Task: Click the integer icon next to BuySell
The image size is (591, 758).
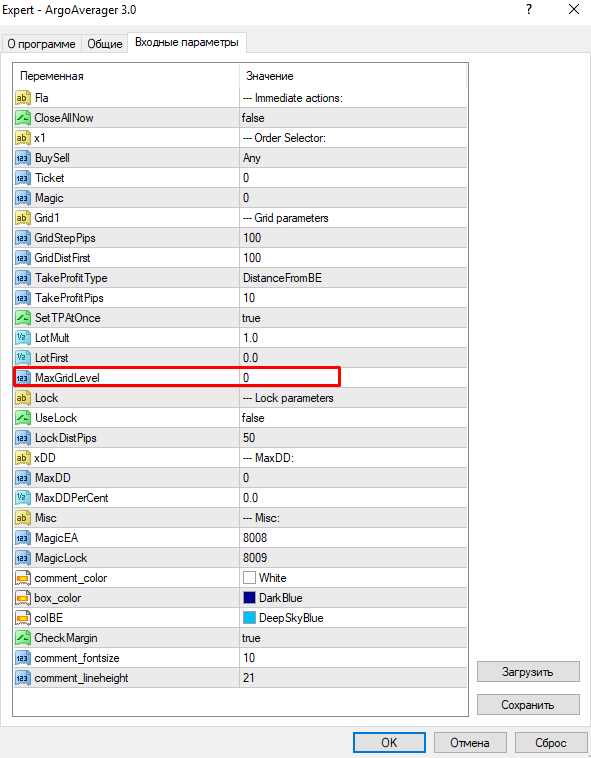Action: (22, 158)
